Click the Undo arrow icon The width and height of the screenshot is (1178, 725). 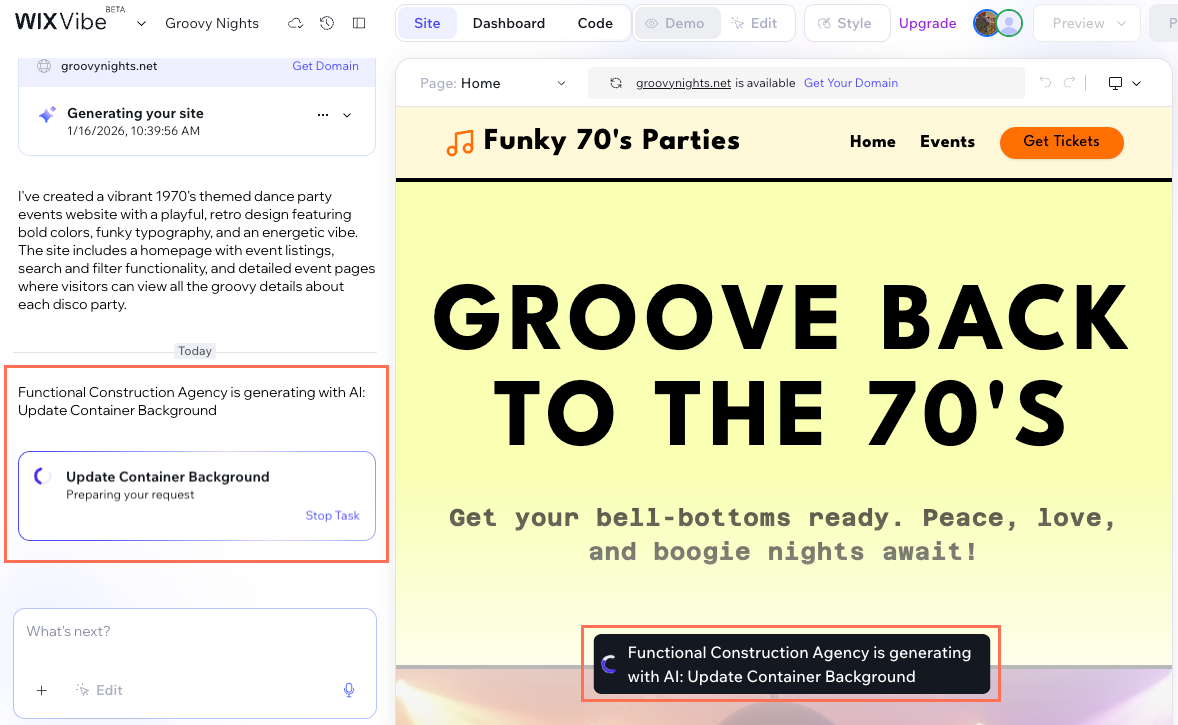pyautogui.click(x=1046, y=83)
